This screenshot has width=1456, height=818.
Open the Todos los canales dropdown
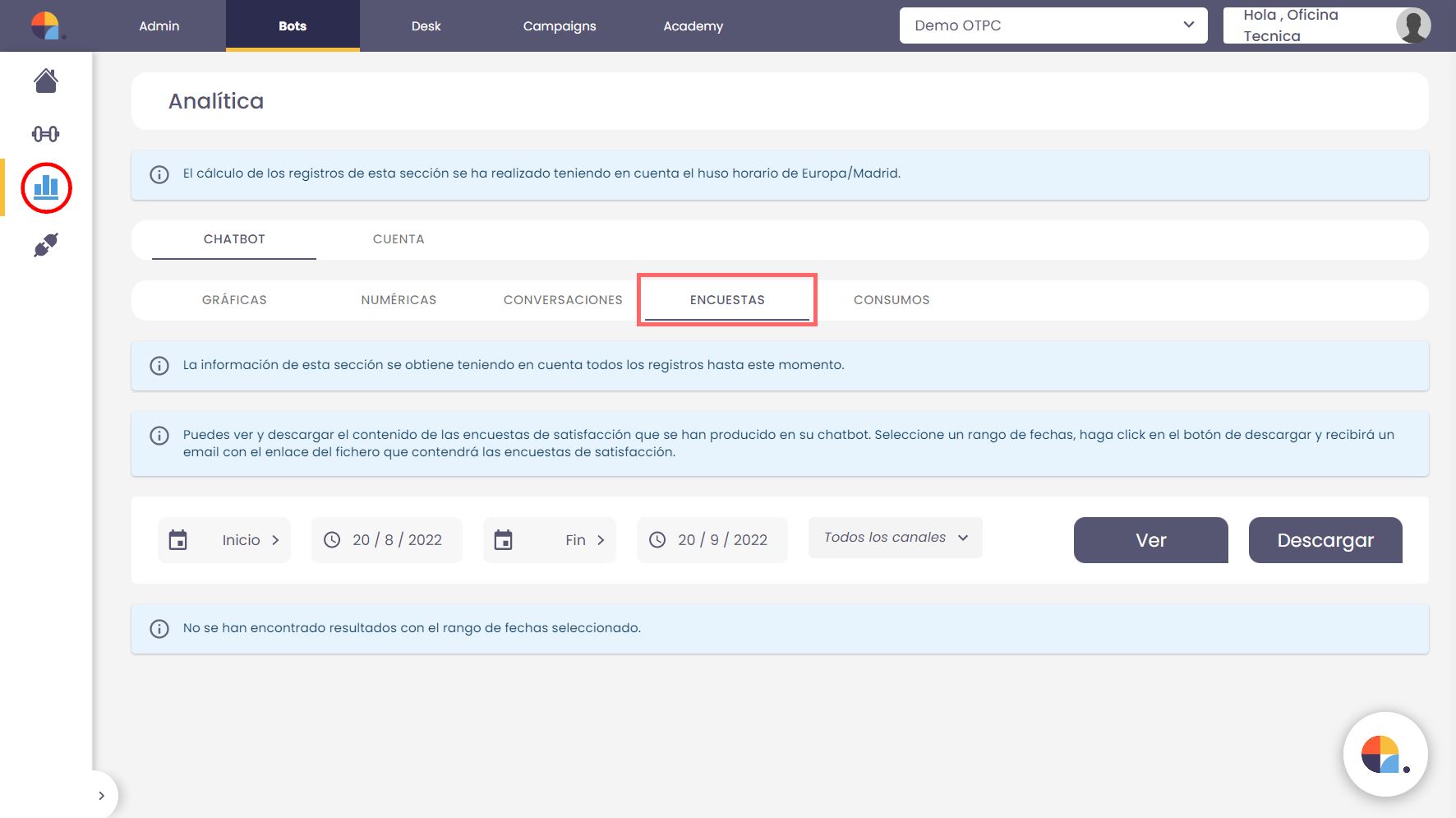pos(895,538)
